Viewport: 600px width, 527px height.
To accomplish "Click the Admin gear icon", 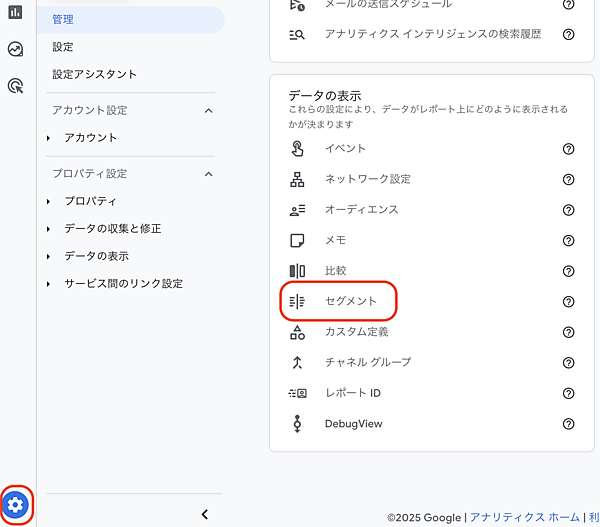I will click(x=16, y=504).
